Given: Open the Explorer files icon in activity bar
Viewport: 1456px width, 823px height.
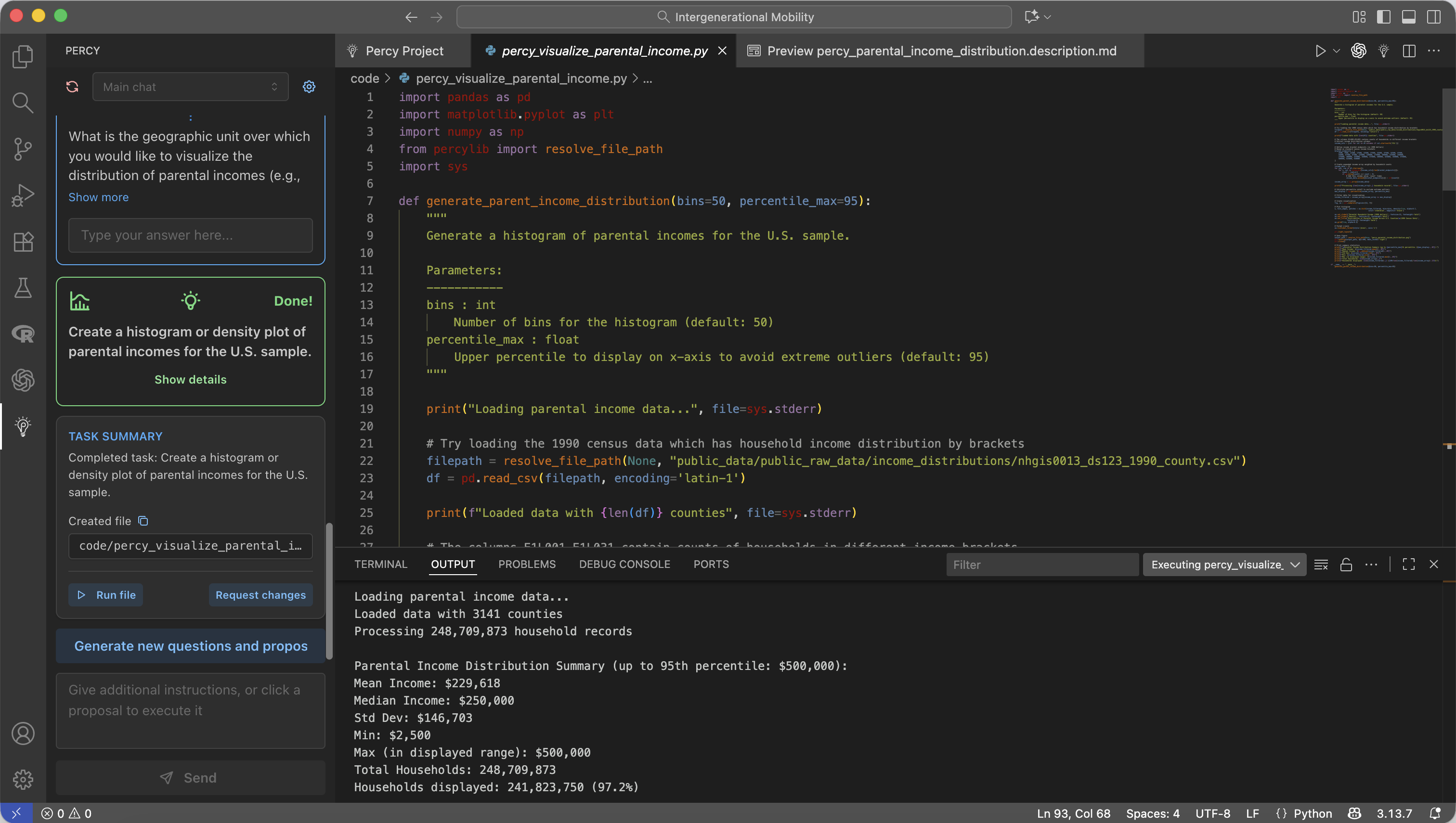Looking at the screenshot, I should click(23, 56).
